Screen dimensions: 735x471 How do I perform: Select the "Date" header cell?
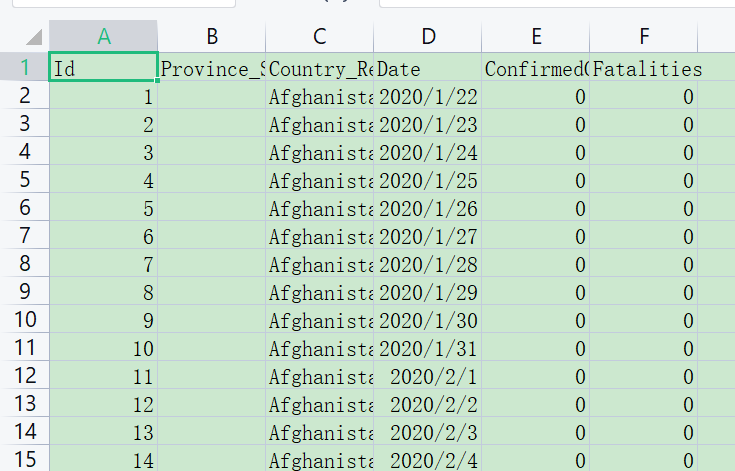(428, 69)
